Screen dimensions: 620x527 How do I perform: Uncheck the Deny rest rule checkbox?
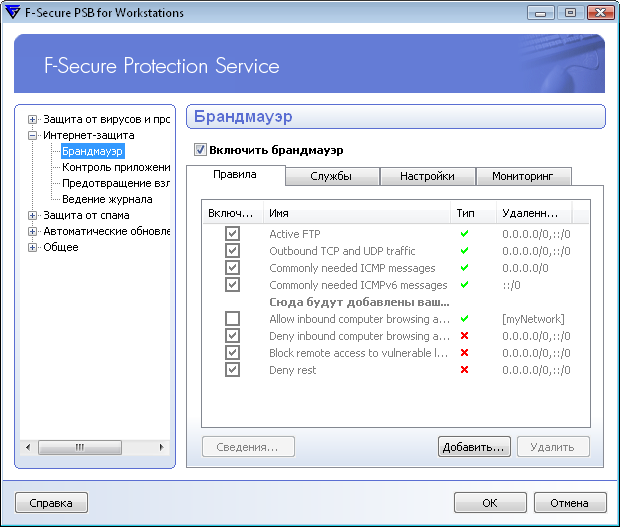pyautogui.click(x=232, y=369)
